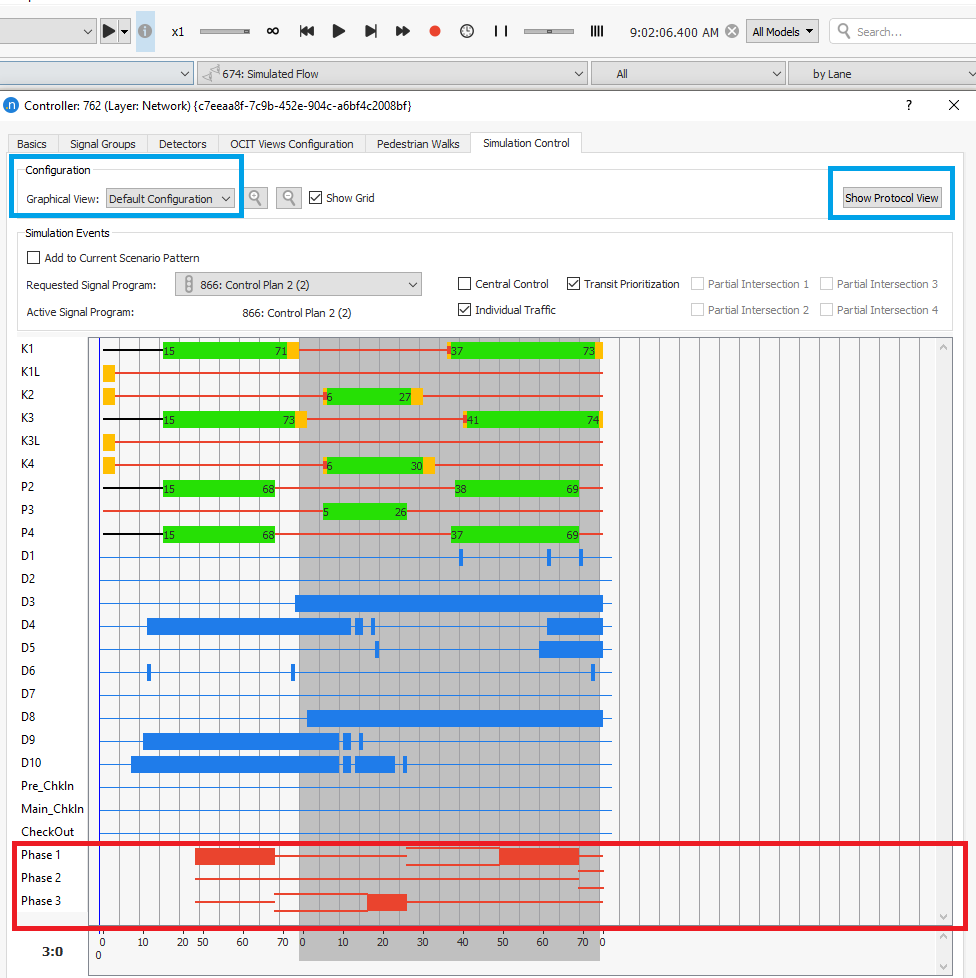The width and height of the screenshot is (976, 978).
Task: Switch to the Signal Groups tab
Action: 102,144
